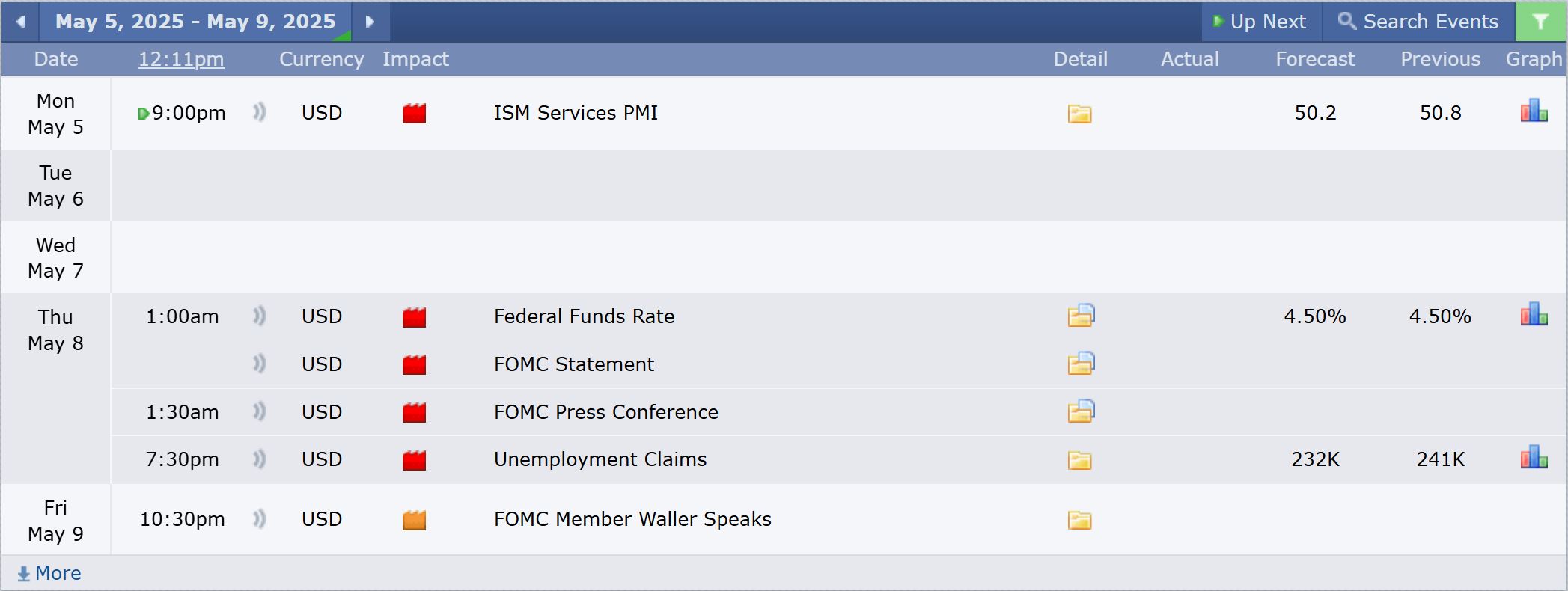
Task: Open detail folder for Waller Speaks event
Action: pyautogui.click(x=1079, y=520)
